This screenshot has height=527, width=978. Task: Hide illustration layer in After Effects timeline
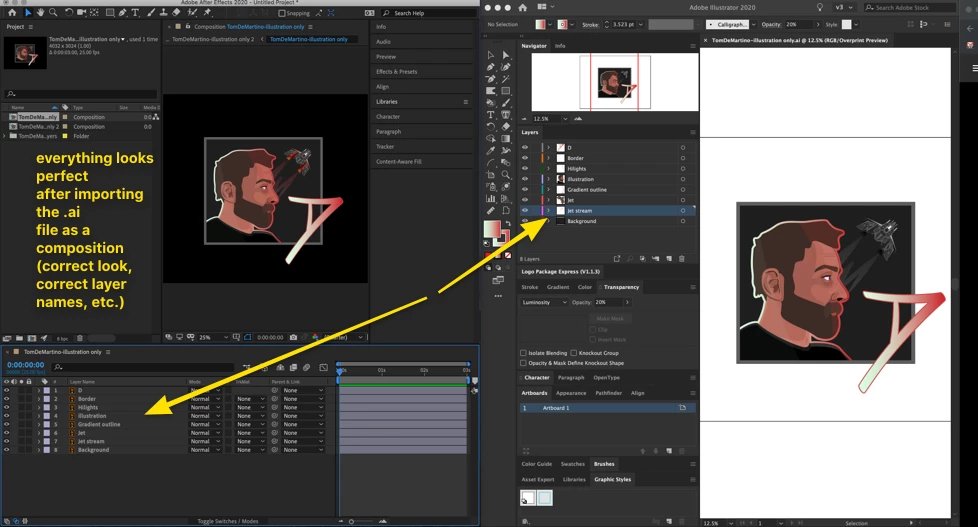pyautogui.click(x=7, y=415)
